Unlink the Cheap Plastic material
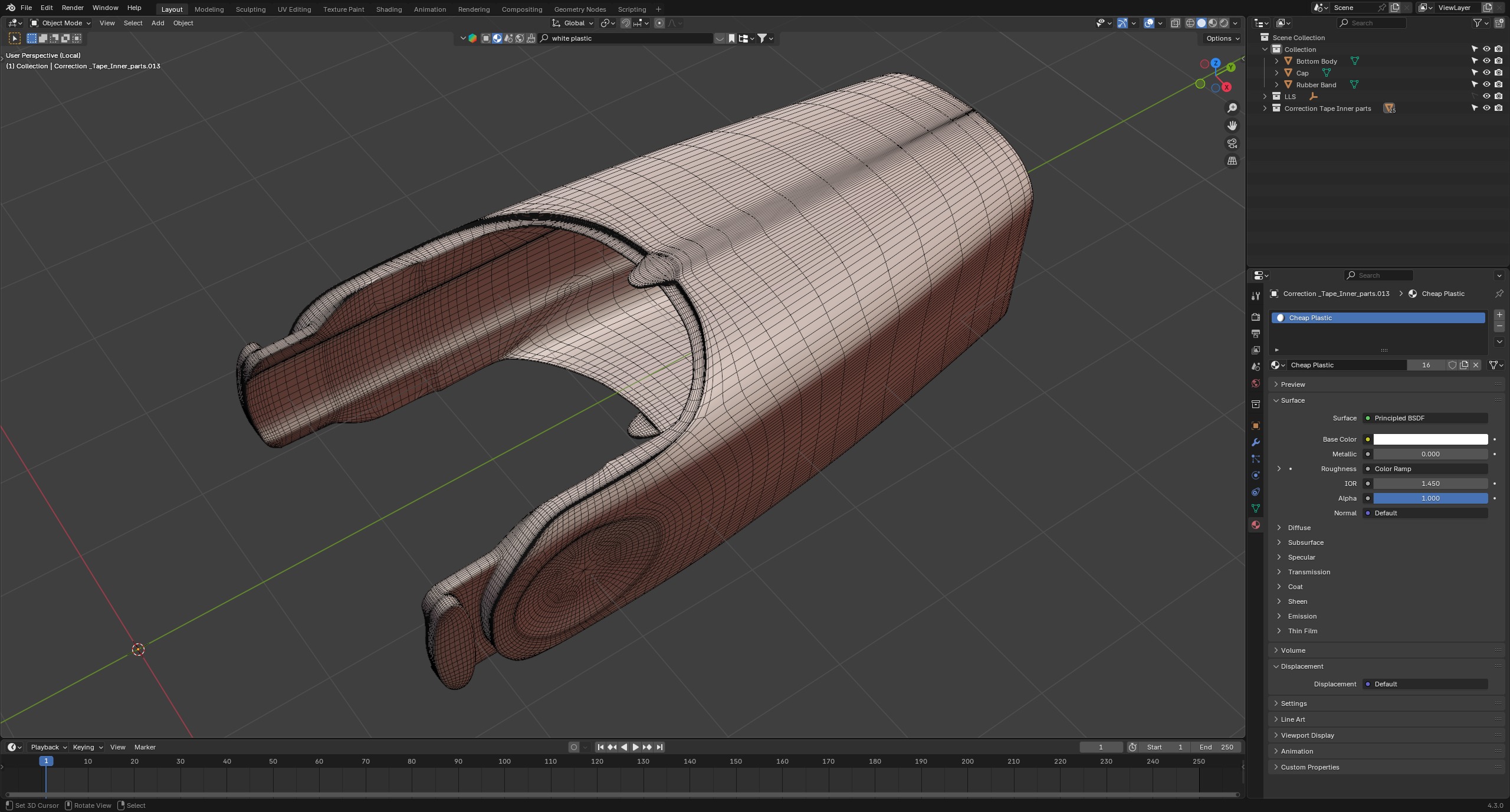This screenshot has height=812, width=1510. point(1476,365)
